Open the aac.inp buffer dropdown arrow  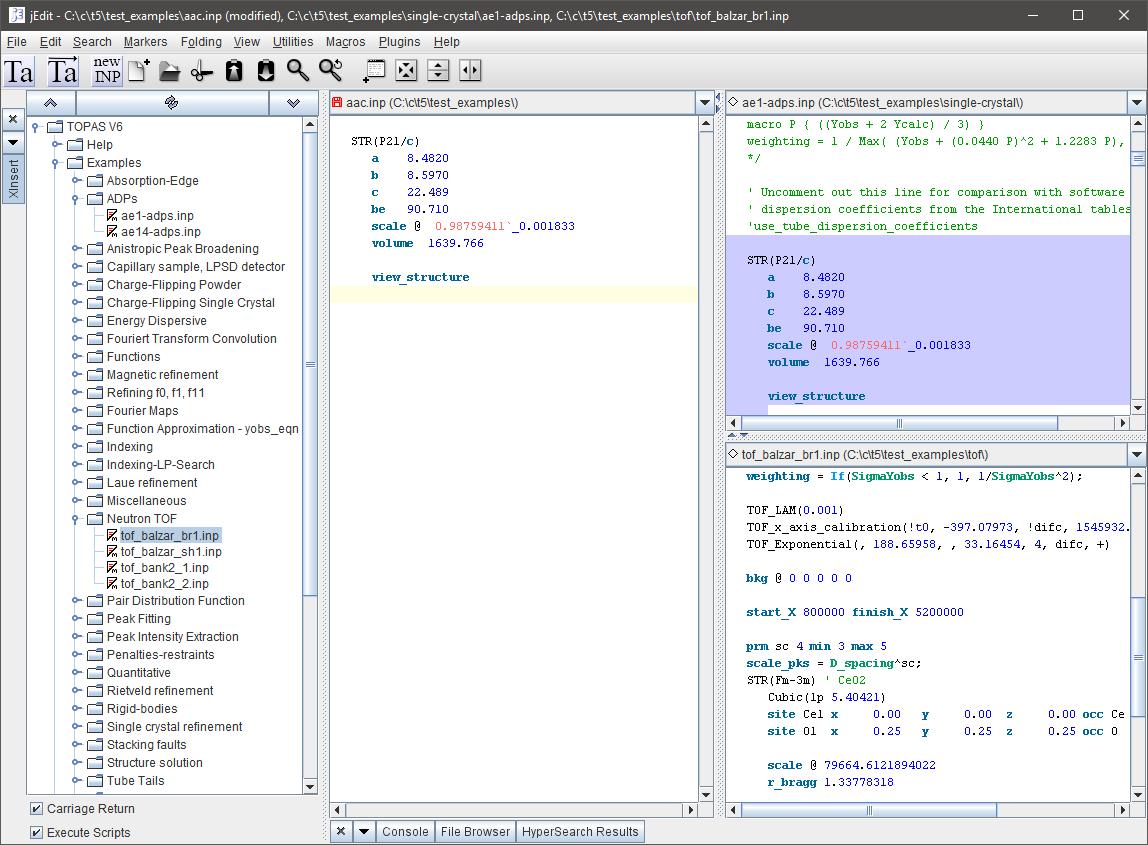[x=704, y=103]
